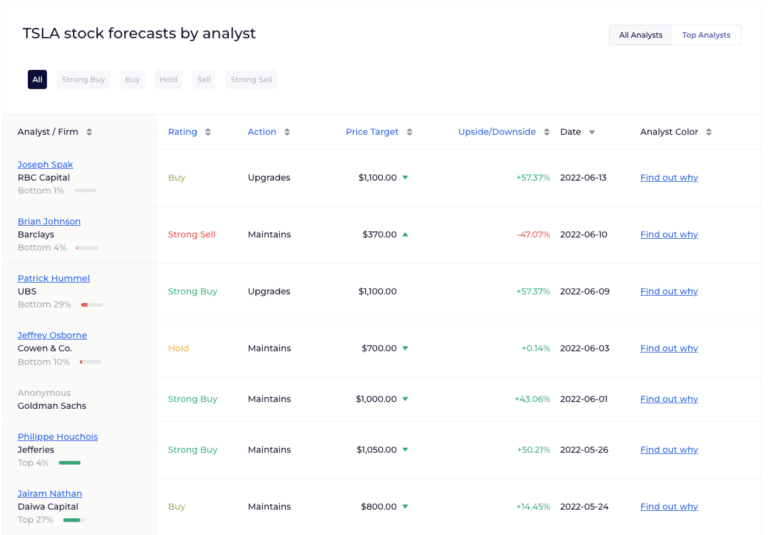Sort table by Price Target icon
Viewport: 768px width, 535px height.
point(409,132)
